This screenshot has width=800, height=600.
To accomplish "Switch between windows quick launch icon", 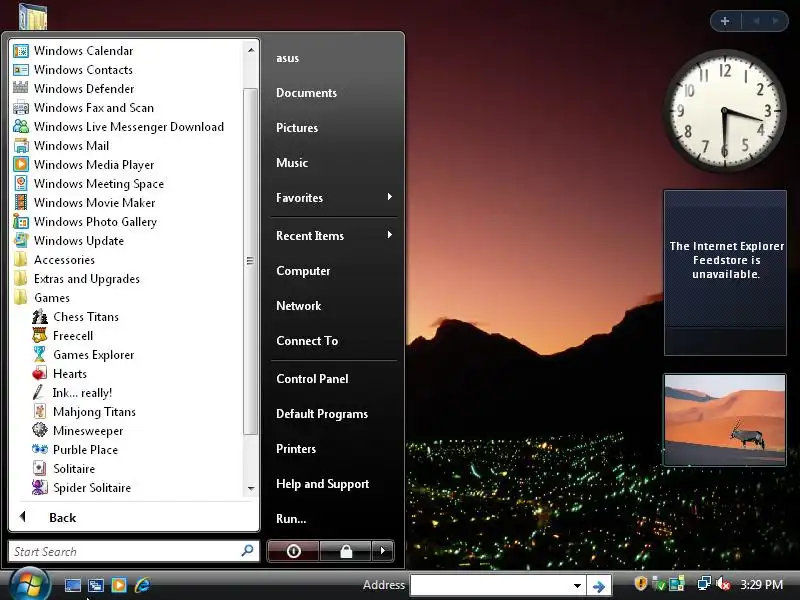I will coord(96,585).
